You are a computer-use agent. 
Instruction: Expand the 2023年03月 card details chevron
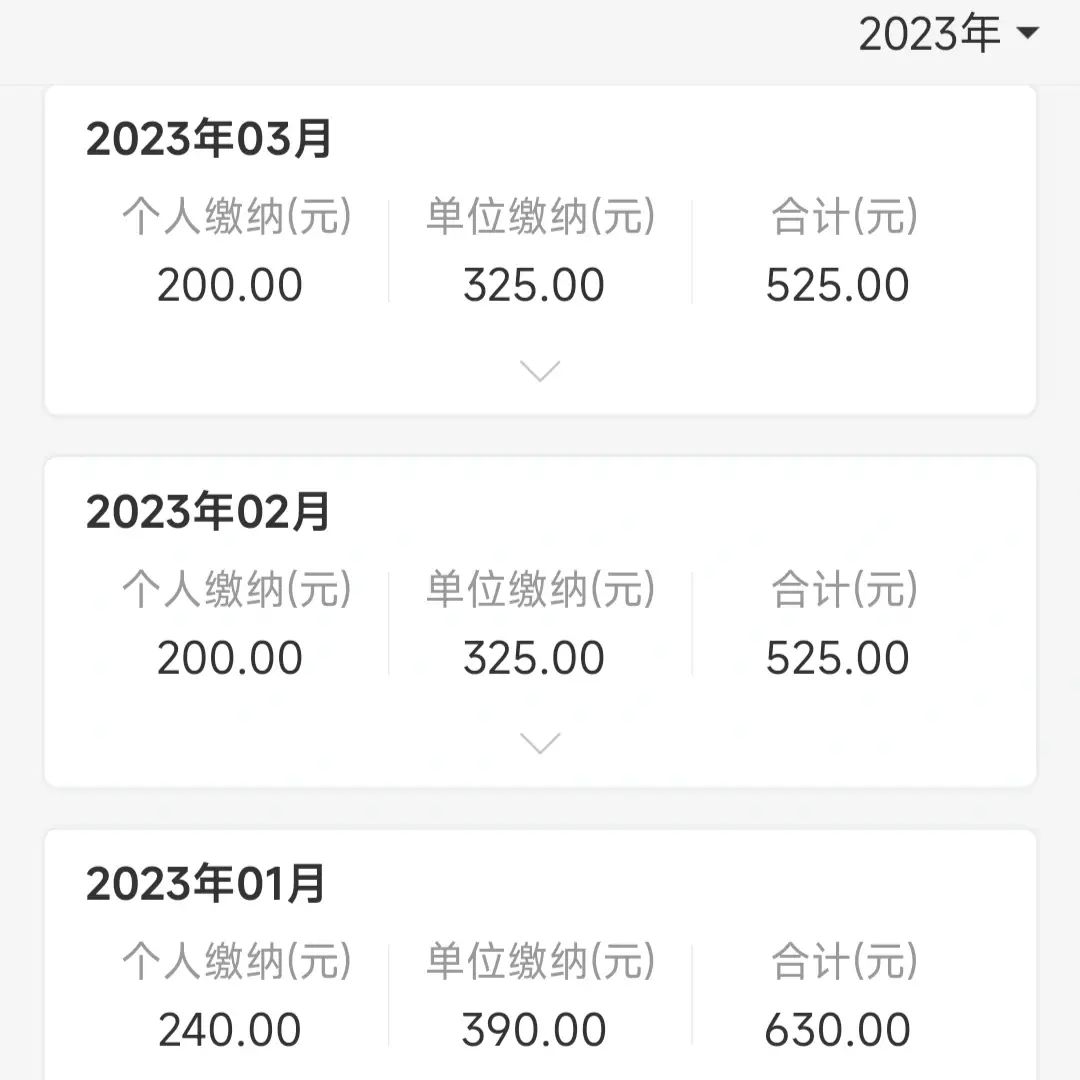point(540,371)
